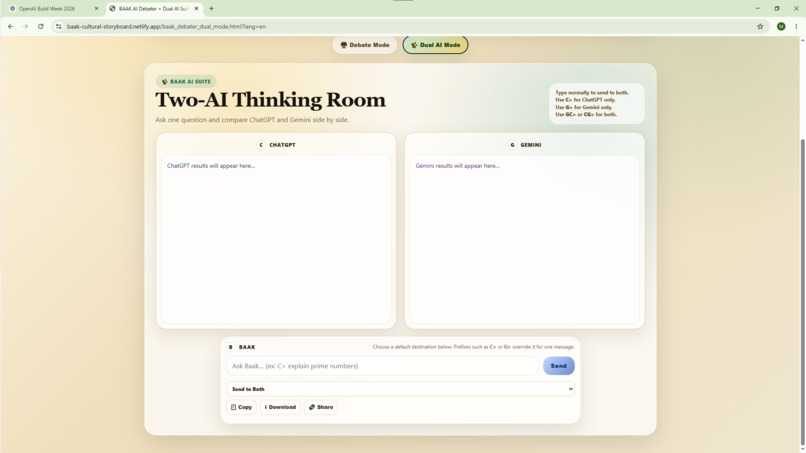The width and height of the screenshot is (806, 453).
Task: Click the B icon beside BAAK
Action: pos(231,347)
